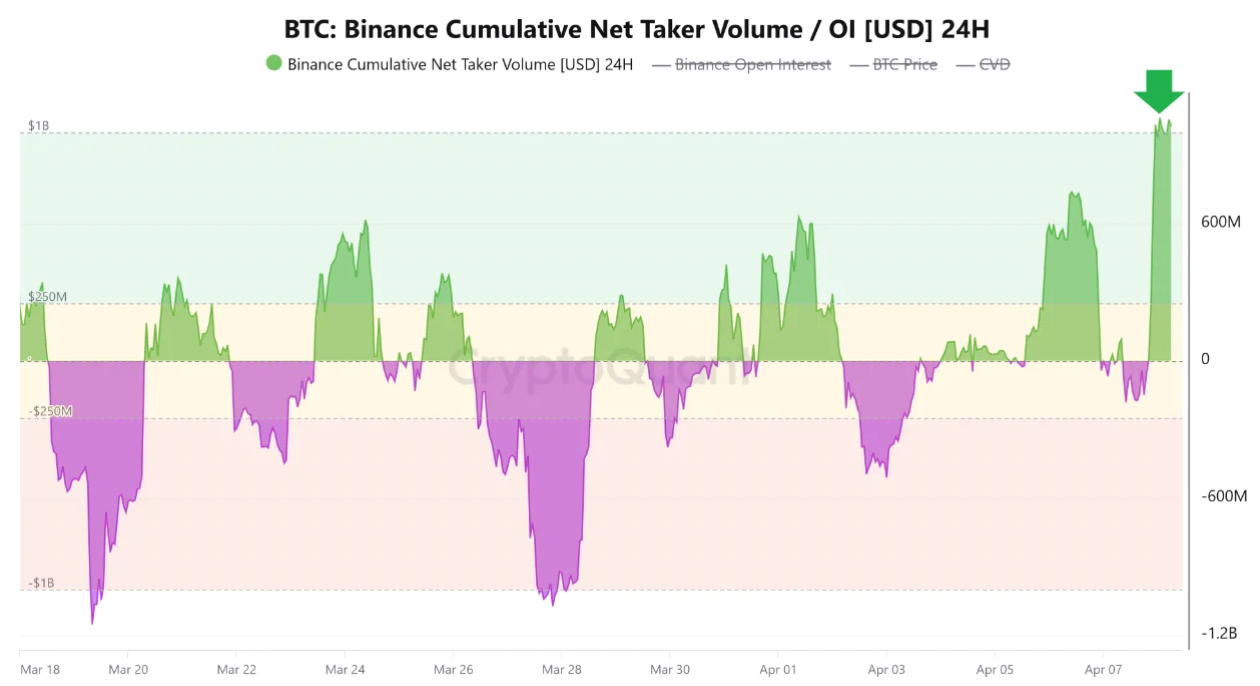Click the line marker beside Binance Open Interest

coord(661,65)
